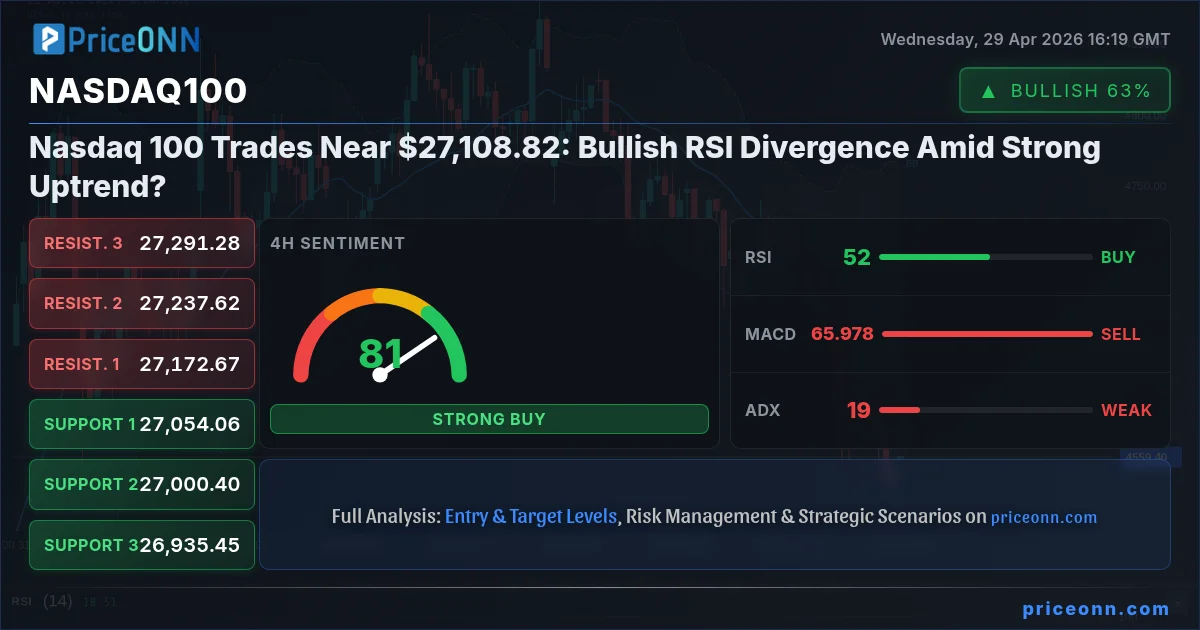Select the RESIST. 3 level 27,291.28
The width and height of the screenshot is (1200, 630).
click(x=142, y=243)
